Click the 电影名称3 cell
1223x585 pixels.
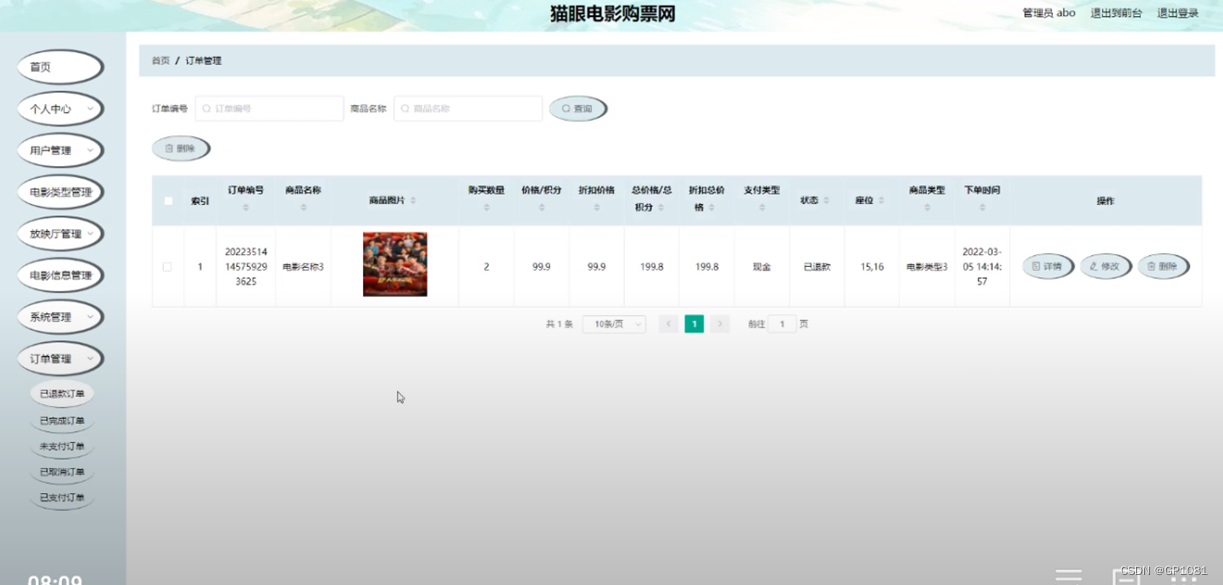(303, 267)
